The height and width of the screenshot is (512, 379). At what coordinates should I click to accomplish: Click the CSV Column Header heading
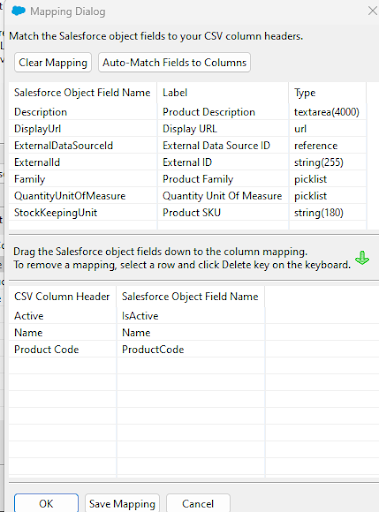pyautogui.click(x=62, y=296)
